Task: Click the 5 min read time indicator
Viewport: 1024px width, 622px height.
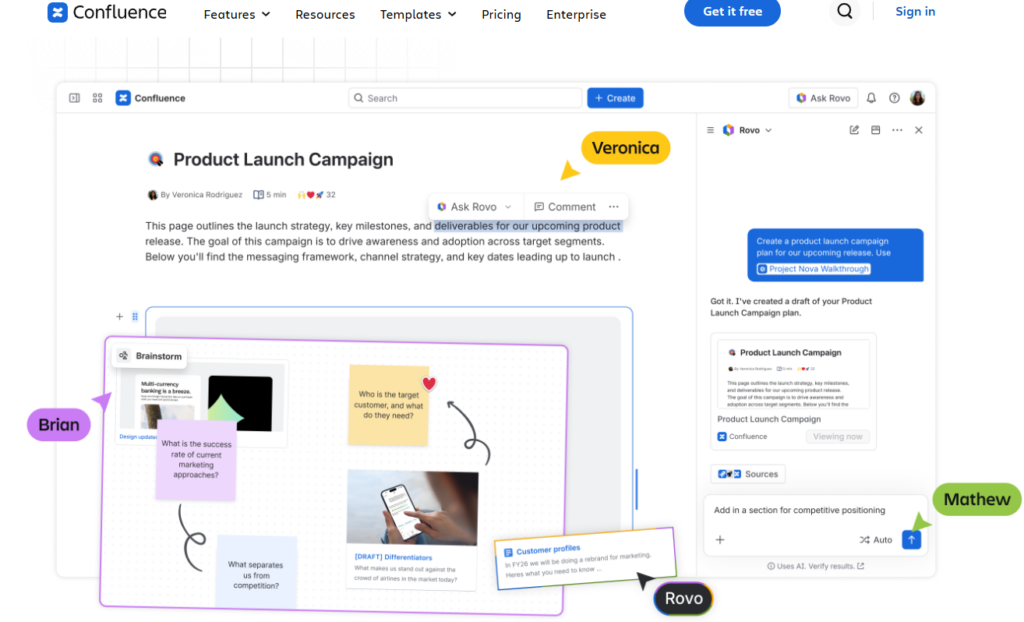Action: click(270, 195)
